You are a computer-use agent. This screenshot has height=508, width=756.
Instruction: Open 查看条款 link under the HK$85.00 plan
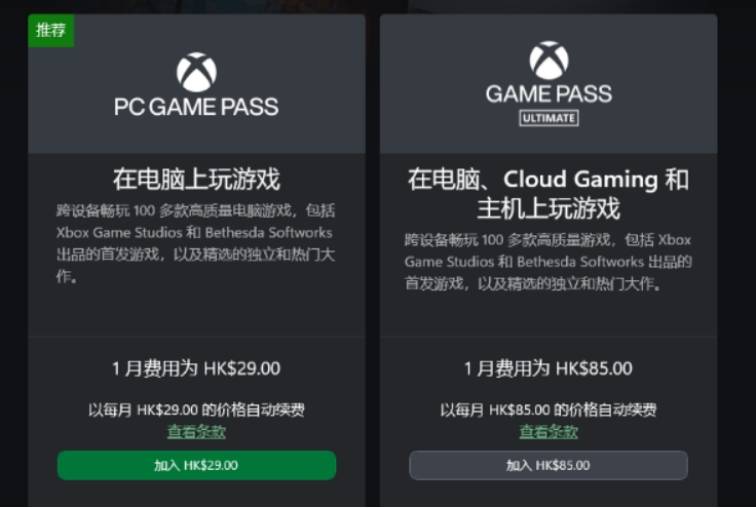click(x=548, y=432)
